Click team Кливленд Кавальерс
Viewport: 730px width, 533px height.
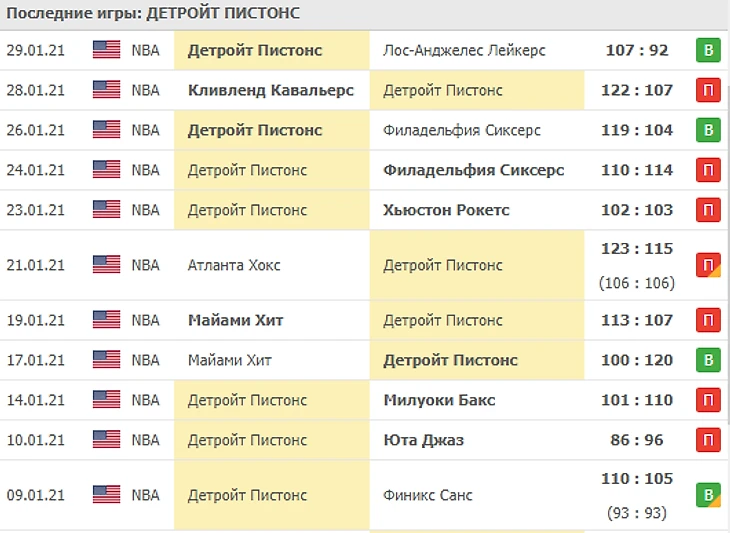click(270, 90)
